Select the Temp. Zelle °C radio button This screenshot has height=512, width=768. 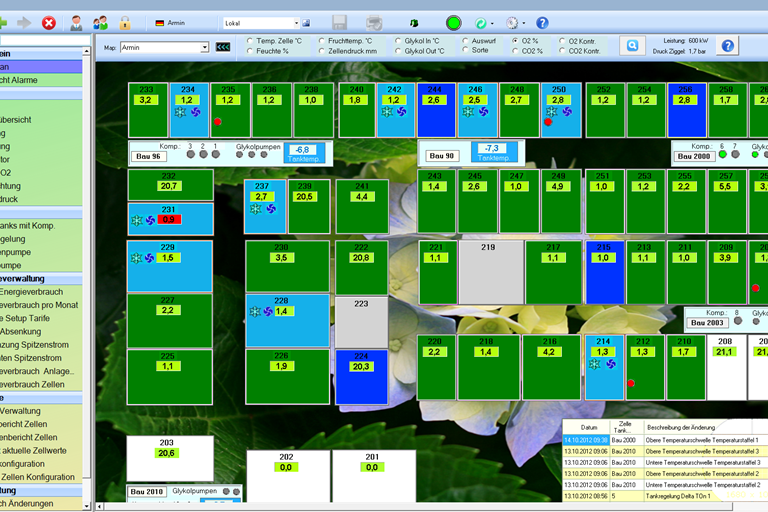pyautogui.click(x=250, y=41)
